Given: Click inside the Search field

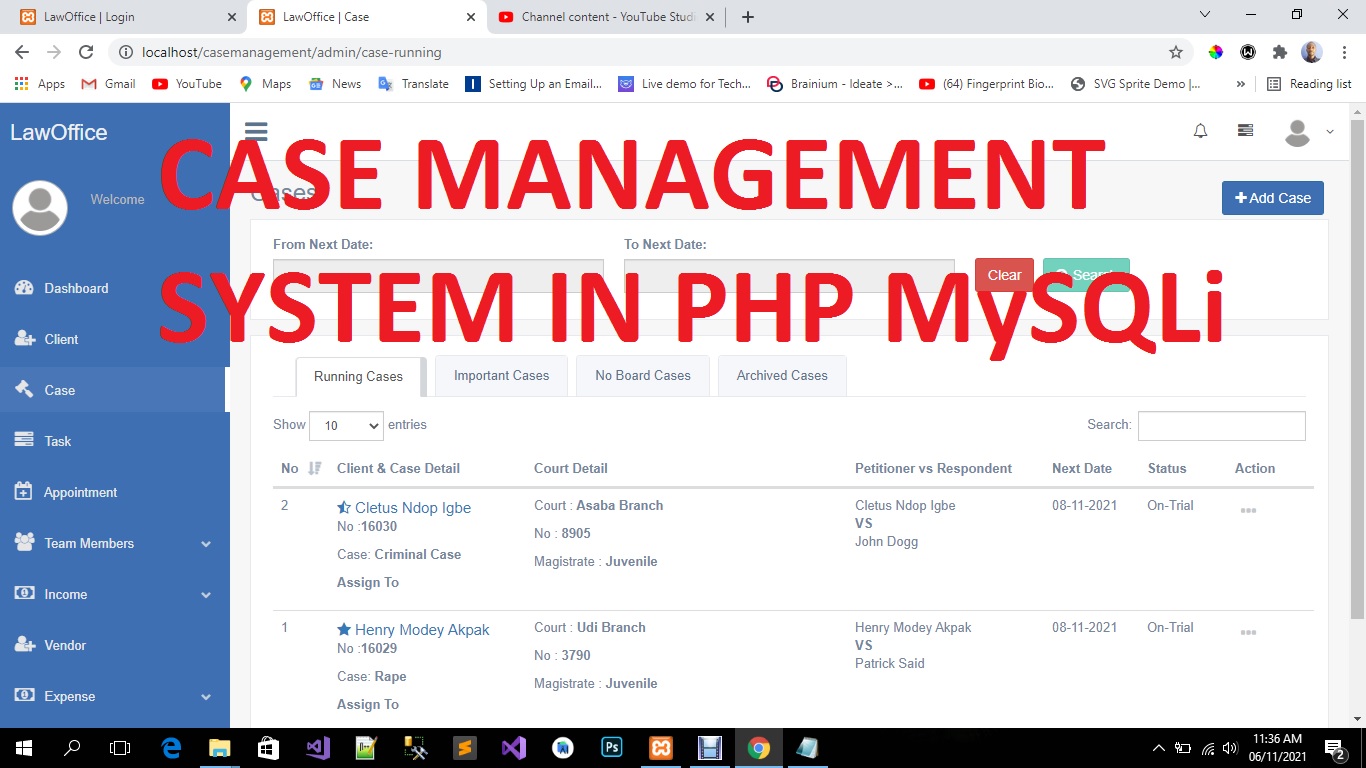Looking at the screenshot, I should tap(1220, 425).
